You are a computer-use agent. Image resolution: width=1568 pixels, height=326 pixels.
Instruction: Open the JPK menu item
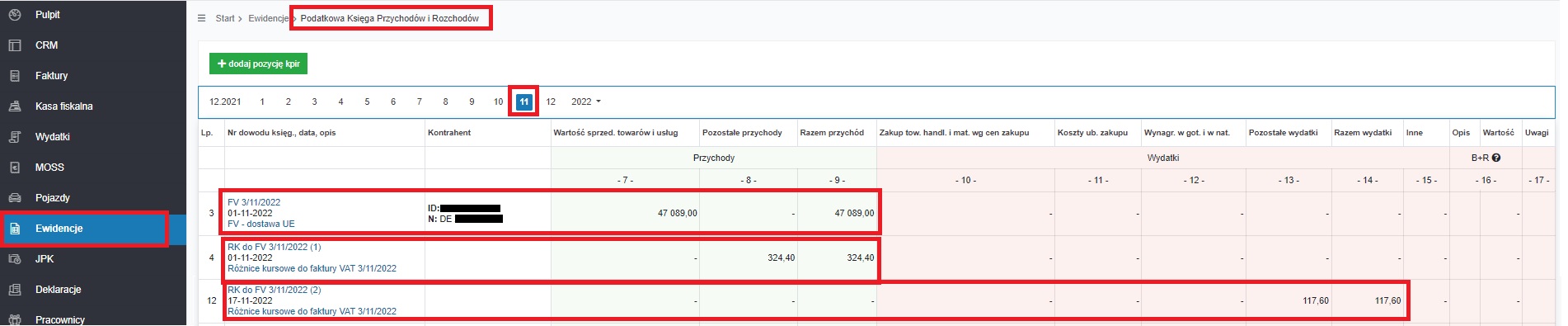(x=45, y=259)
